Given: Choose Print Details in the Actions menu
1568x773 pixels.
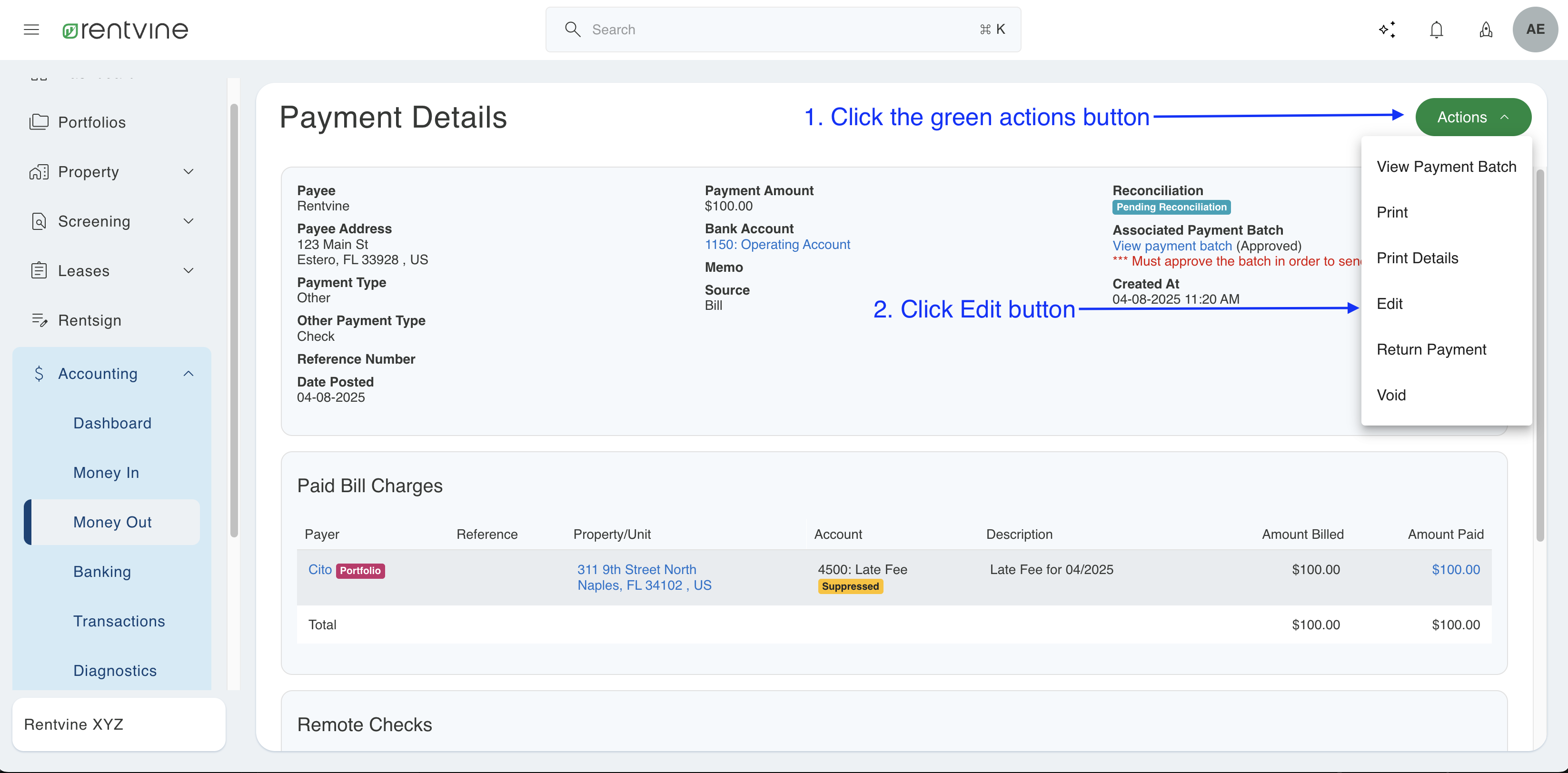Looking at the screenshot, I should 1446,258.
